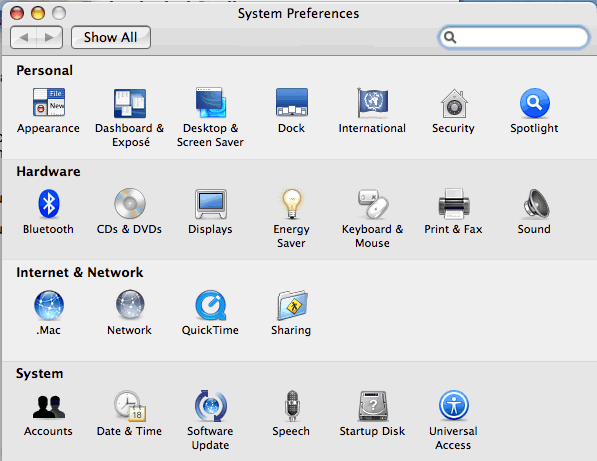The width and height of the screenshot is (597, 461).
Task: Focus the preferences search field
Action: (x=514, y=37)
